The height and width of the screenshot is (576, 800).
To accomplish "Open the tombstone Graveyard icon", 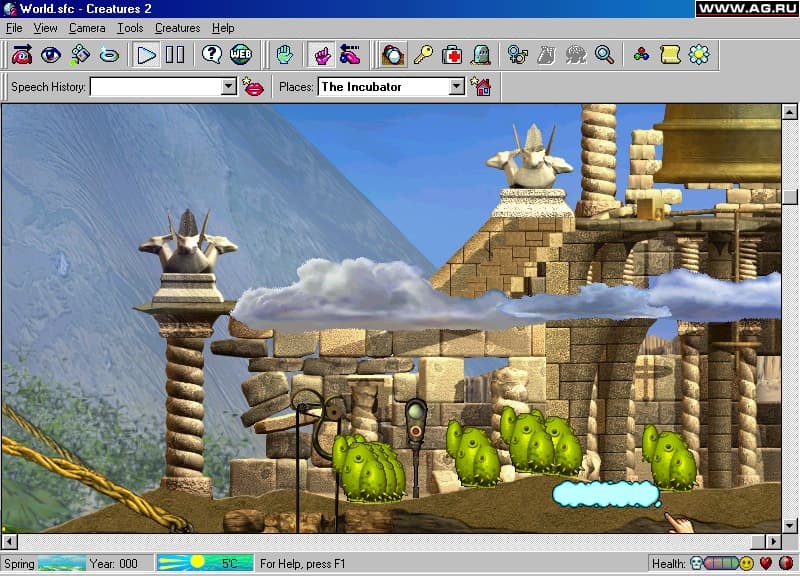I will tap(481, 55).
